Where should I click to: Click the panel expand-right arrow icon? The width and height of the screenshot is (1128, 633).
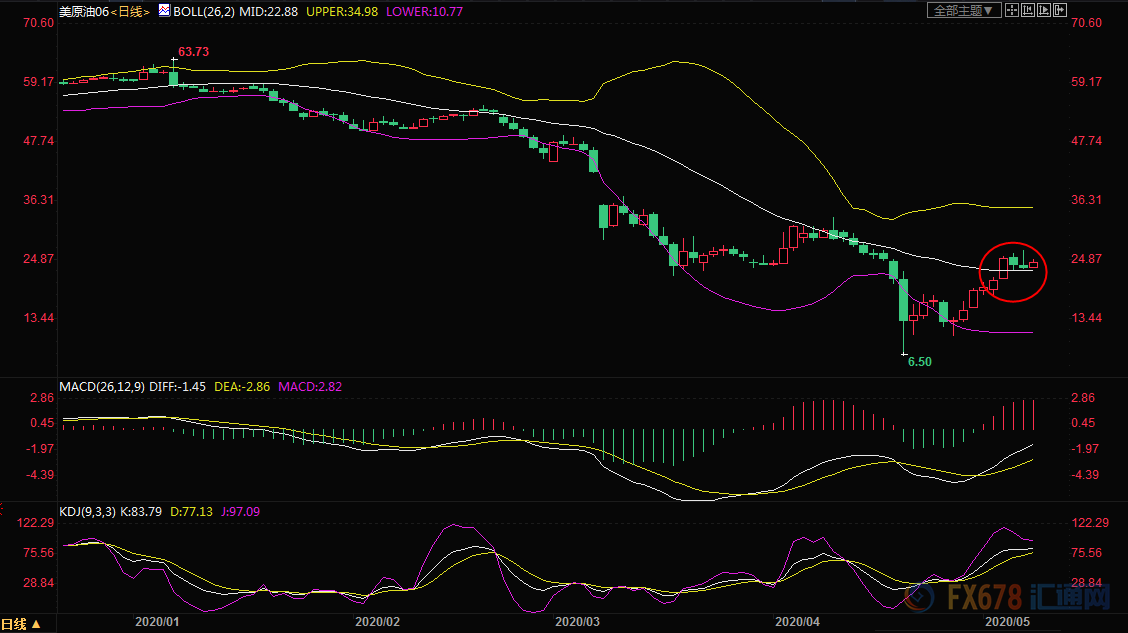[1059, 10]
